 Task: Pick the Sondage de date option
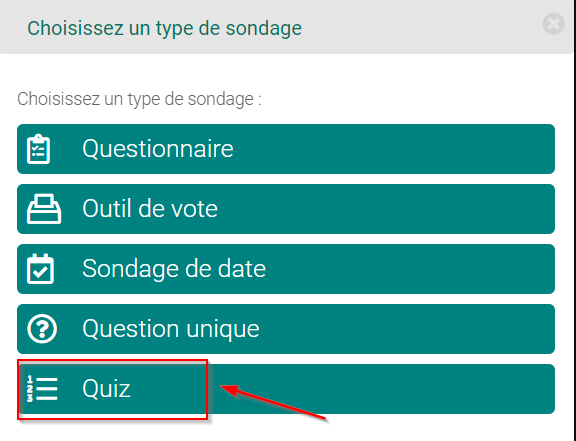[x=286, y=269]
